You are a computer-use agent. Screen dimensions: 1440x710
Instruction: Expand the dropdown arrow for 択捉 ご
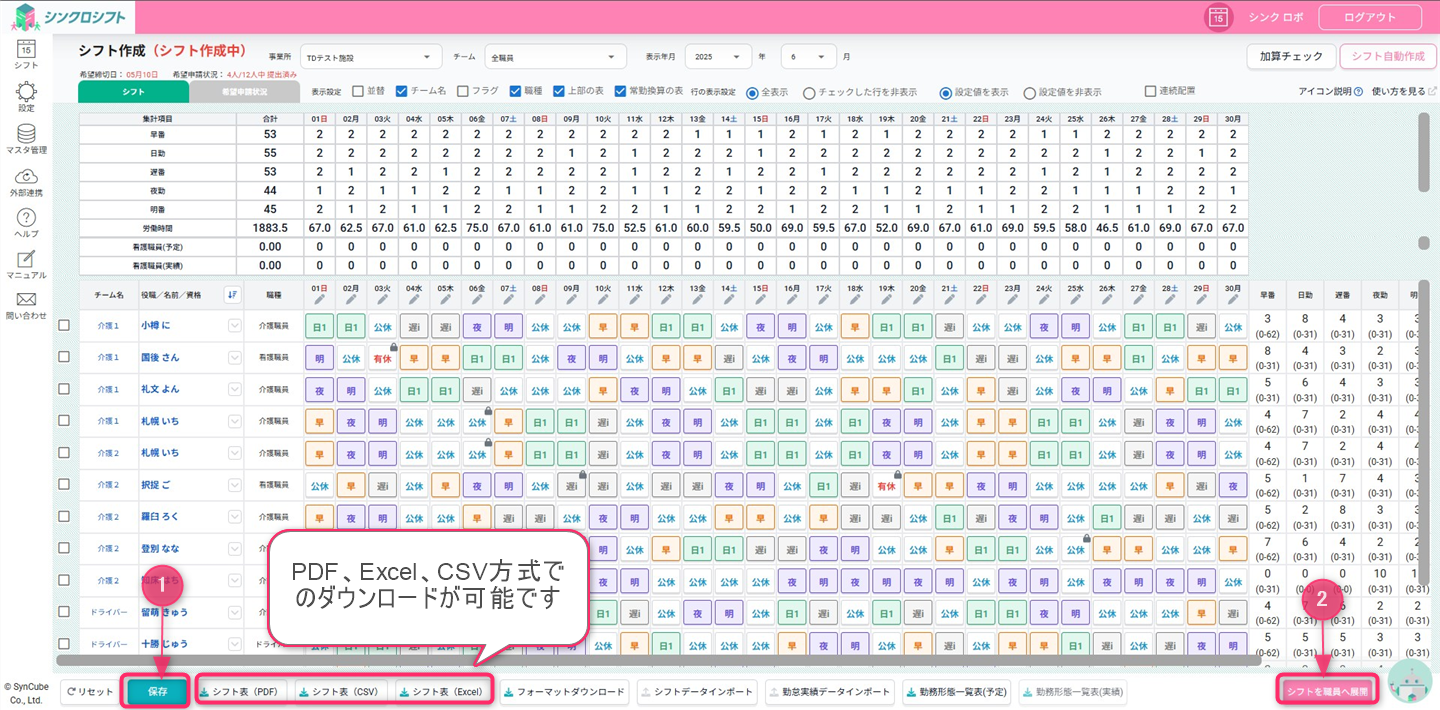(x=235, y=485)
